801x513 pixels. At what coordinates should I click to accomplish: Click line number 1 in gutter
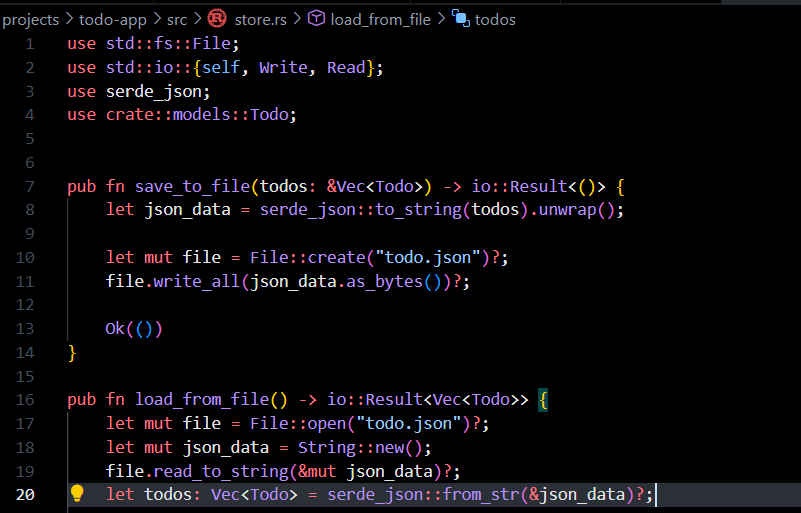pyautogui.click(x=30, y=44)
